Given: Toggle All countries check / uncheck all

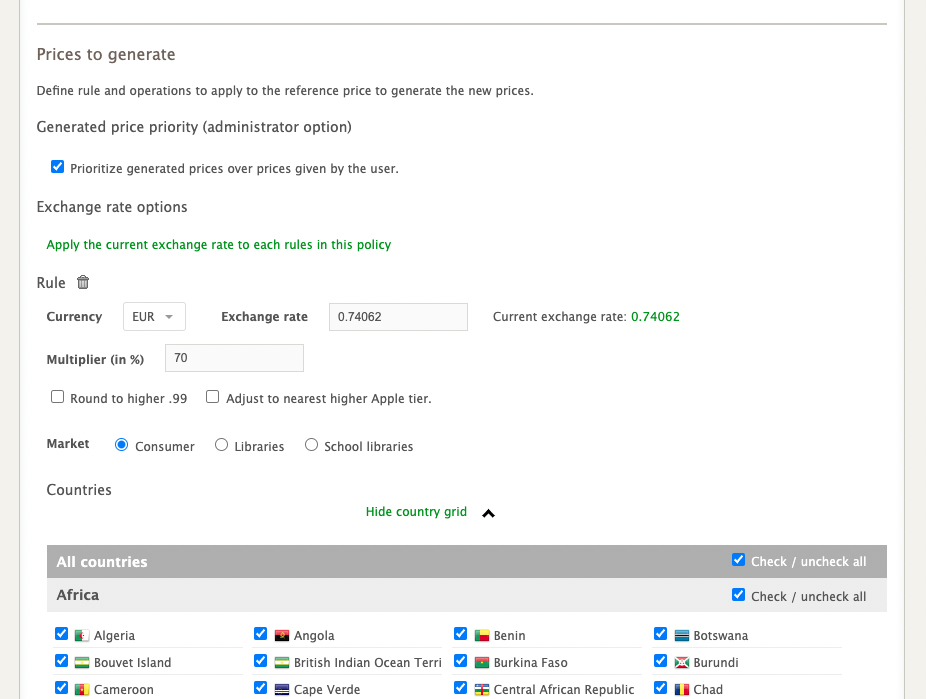Looking at the screenshot, I should (739, 560).
